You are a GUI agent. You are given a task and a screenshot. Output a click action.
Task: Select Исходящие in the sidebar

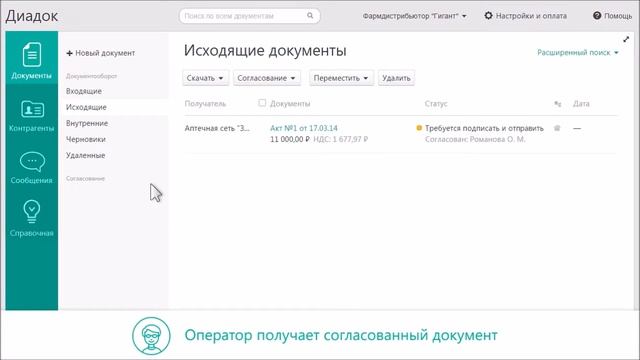pos(86,107)
